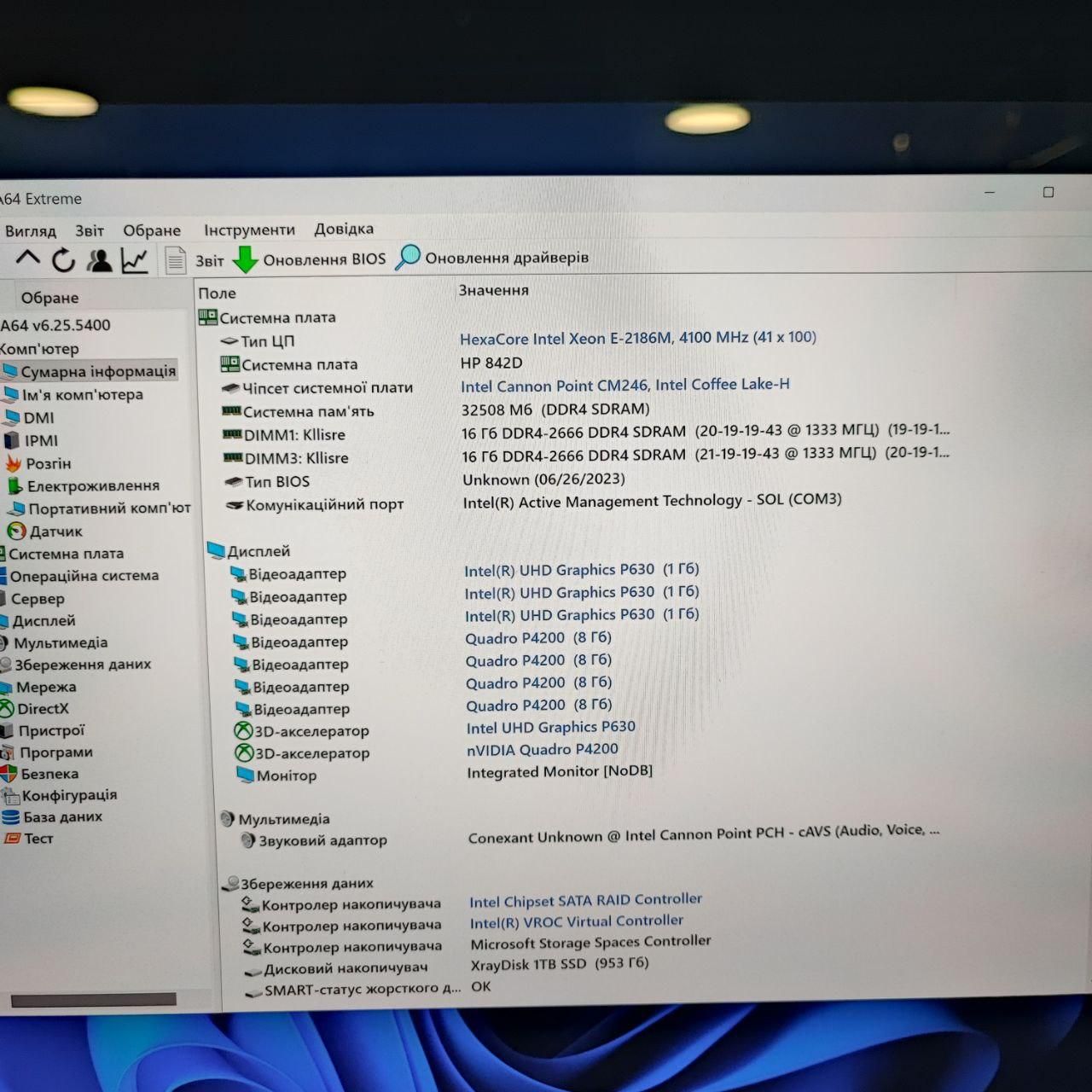Click the IPMI tree icon

[x=12, y=440]
